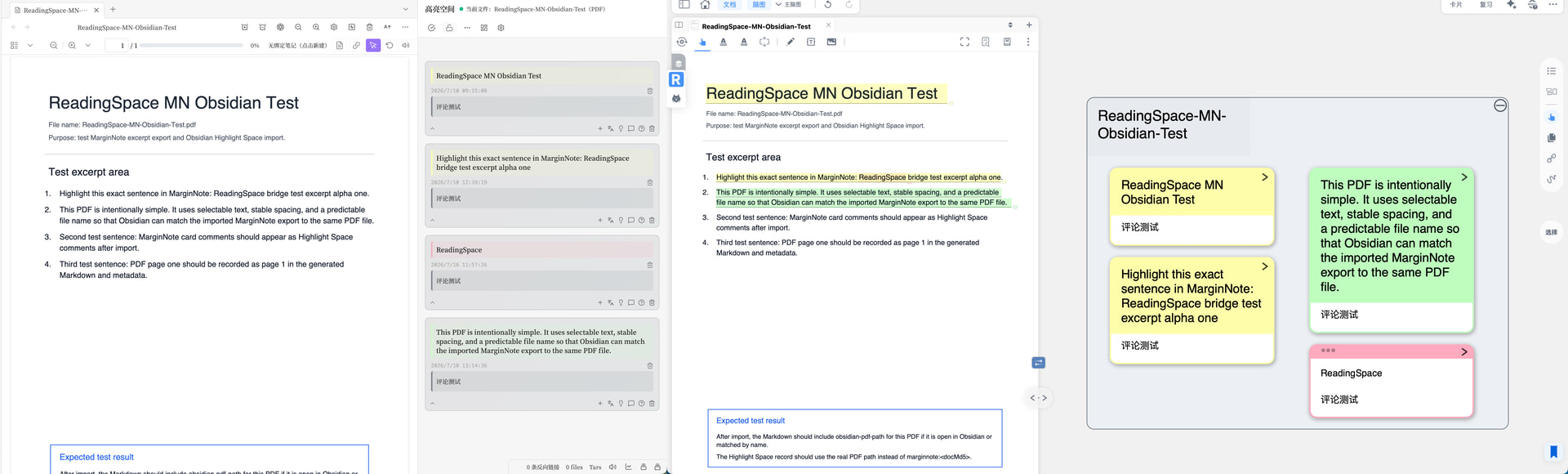Toggle the eye focus view icon in MarginNote toolbar
This screenshot has height=474, width=1568.
click(x=682, y=42)
